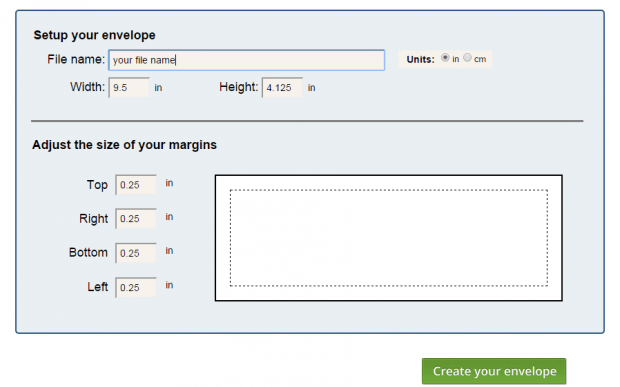This screenshot has width=620, height=387.
Task: Click the Top margin input field
Action: [x=136, y=185]
